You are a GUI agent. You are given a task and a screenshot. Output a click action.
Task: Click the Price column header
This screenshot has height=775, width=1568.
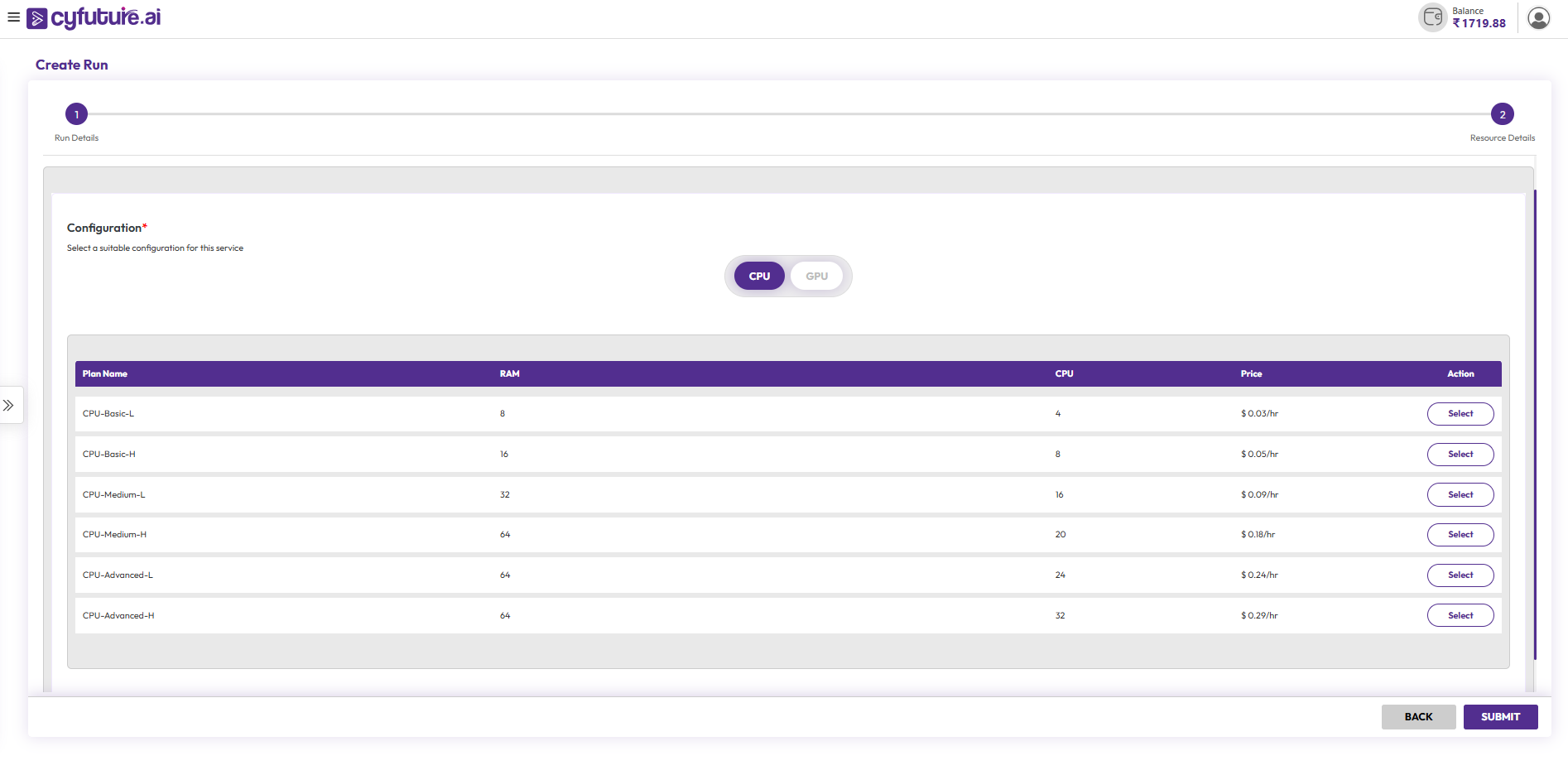1251,374
